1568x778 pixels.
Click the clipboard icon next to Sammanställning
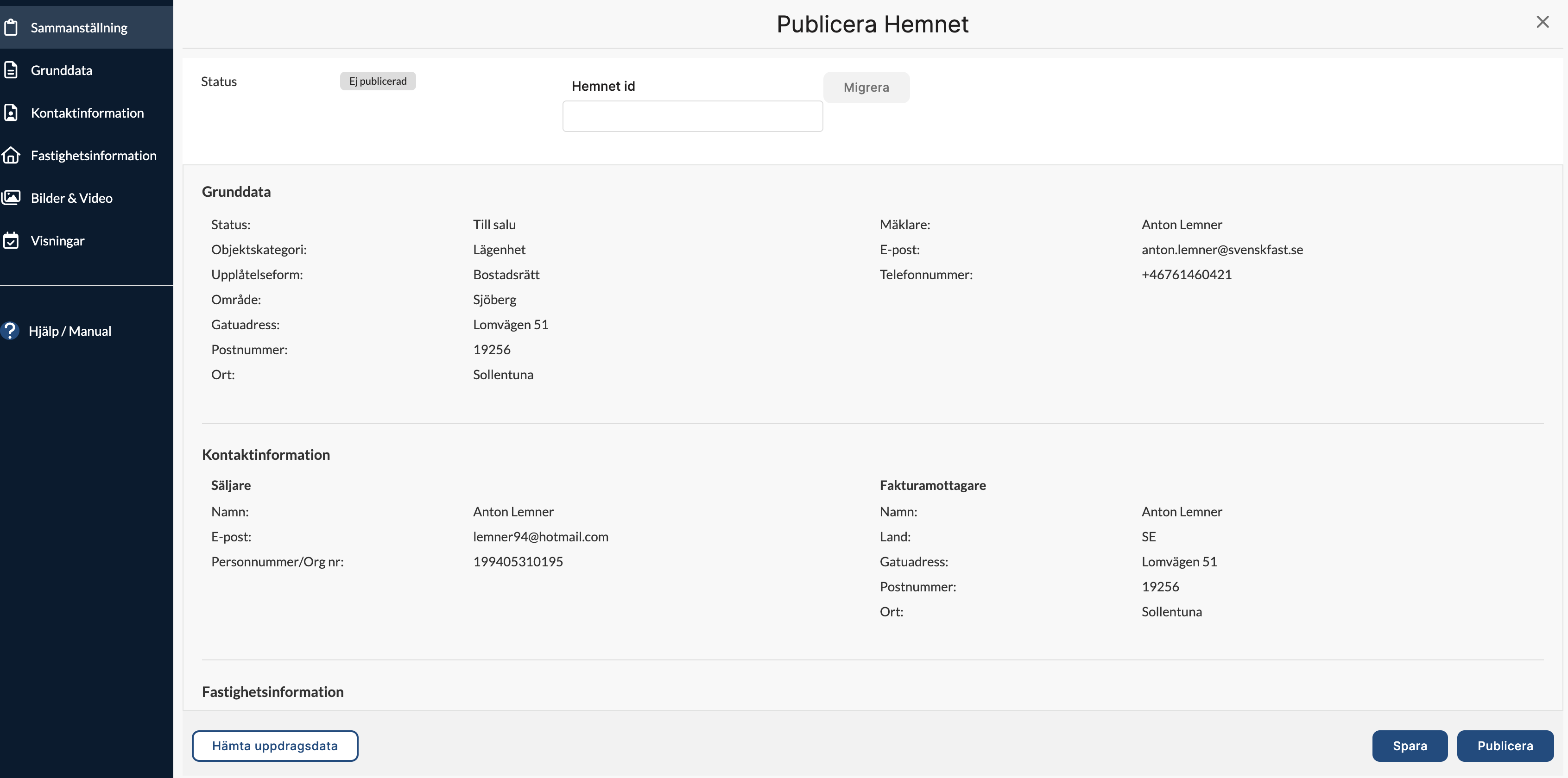pyautogui.click(x=11, y=27)
